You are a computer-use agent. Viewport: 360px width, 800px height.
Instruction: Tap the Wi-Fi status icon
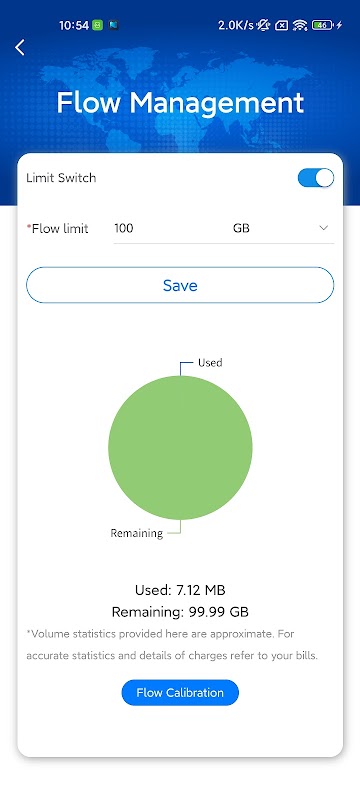300,25
